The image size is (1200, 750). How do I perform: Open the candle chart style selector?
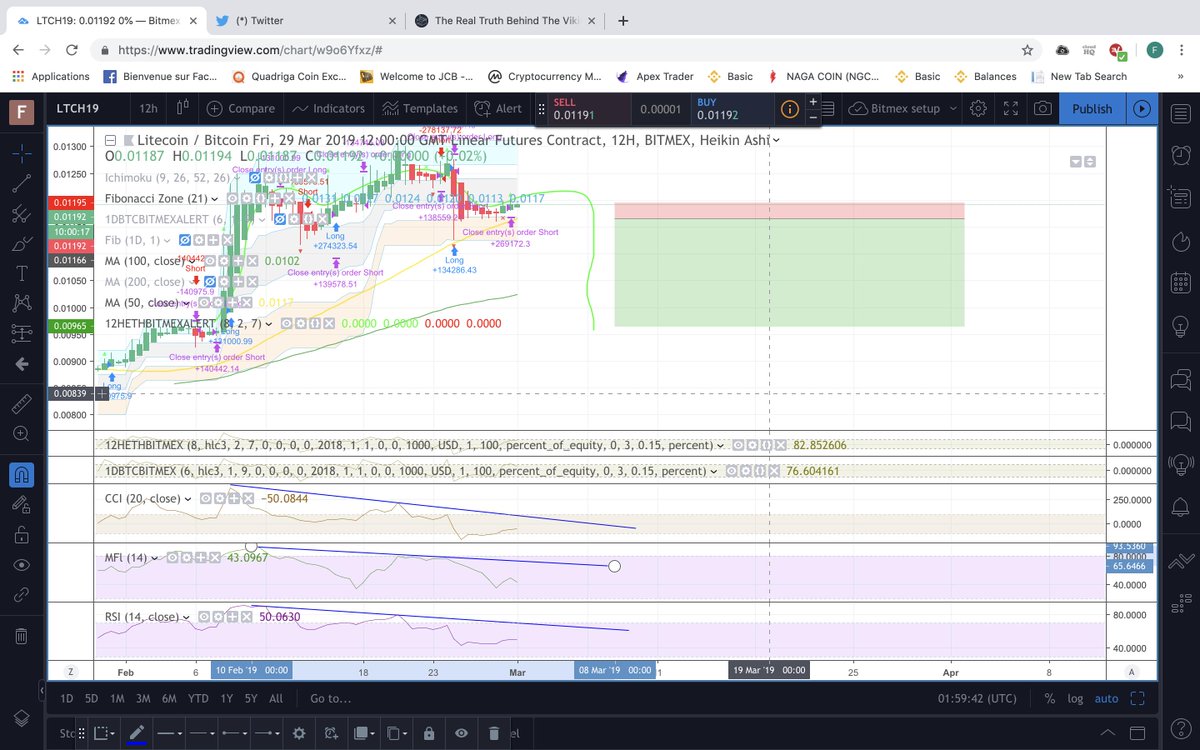183,108
